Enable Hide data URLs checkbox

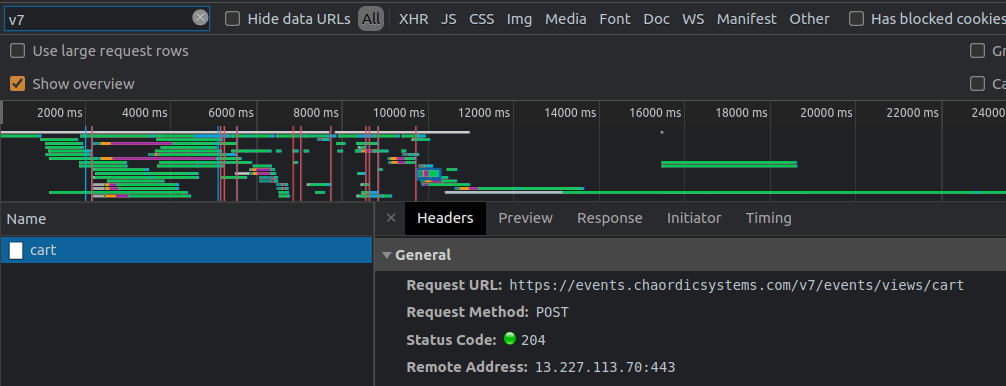[x=232, y=19]
